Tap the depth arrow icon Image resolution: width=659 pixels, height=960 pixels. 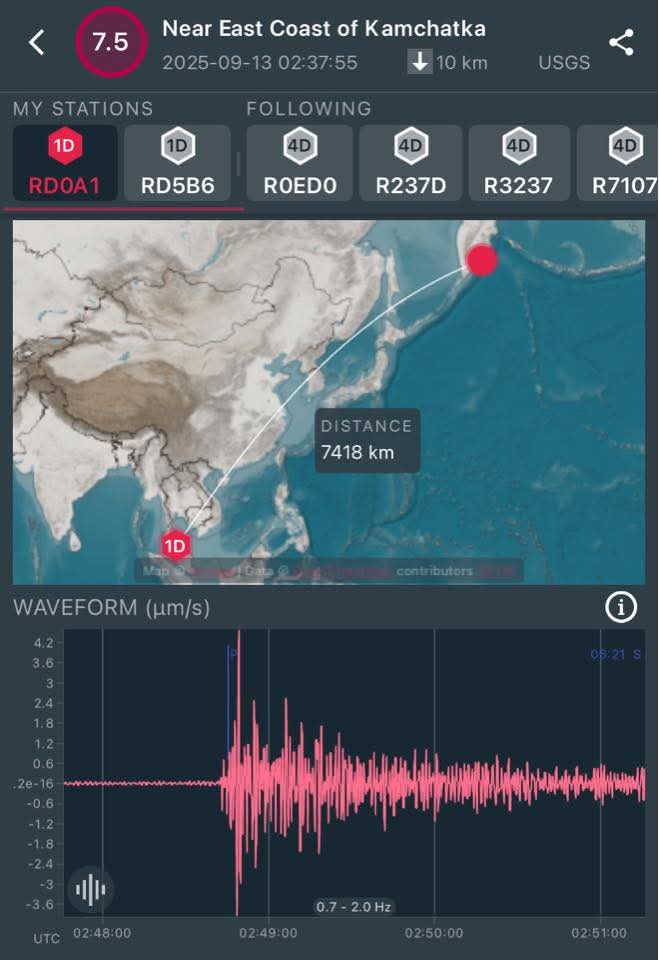click(x=420, y=62)
